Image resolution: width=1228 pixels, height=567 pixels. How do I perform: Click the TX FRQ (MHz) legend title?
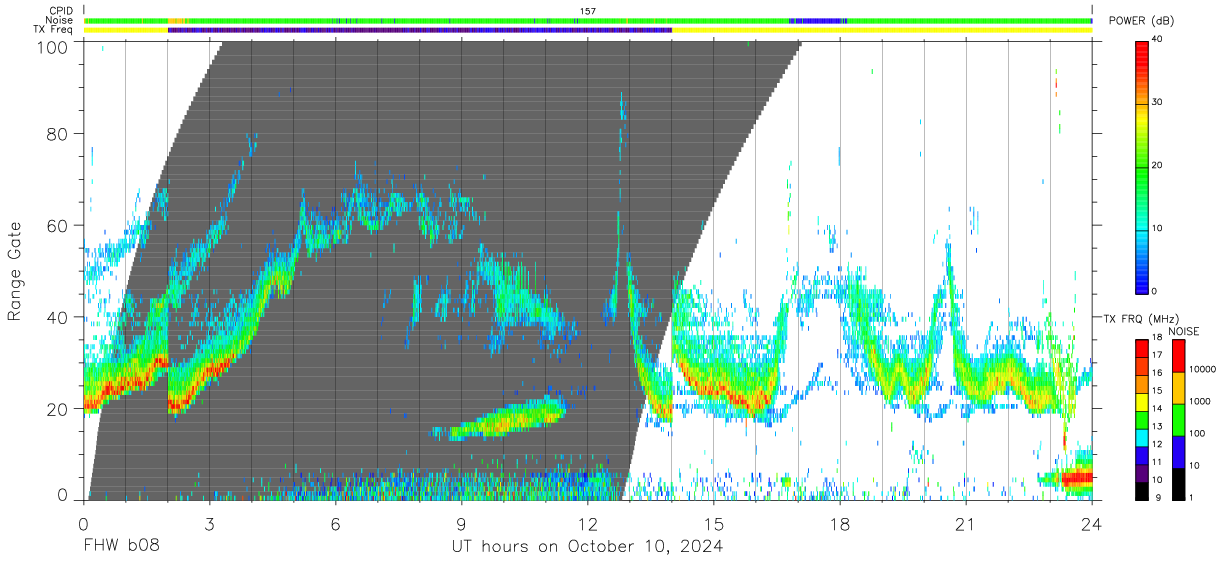(x=1141, y=318)
